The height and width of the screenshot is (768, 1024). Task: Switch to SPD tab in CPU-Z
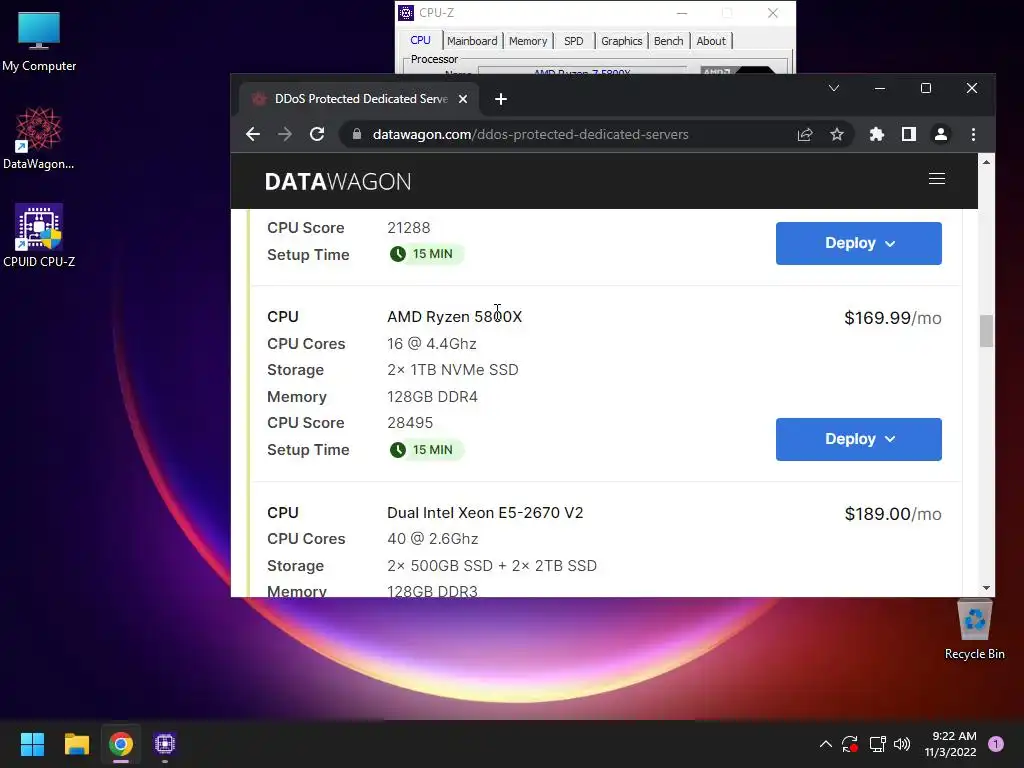click(x=573, y=41)
